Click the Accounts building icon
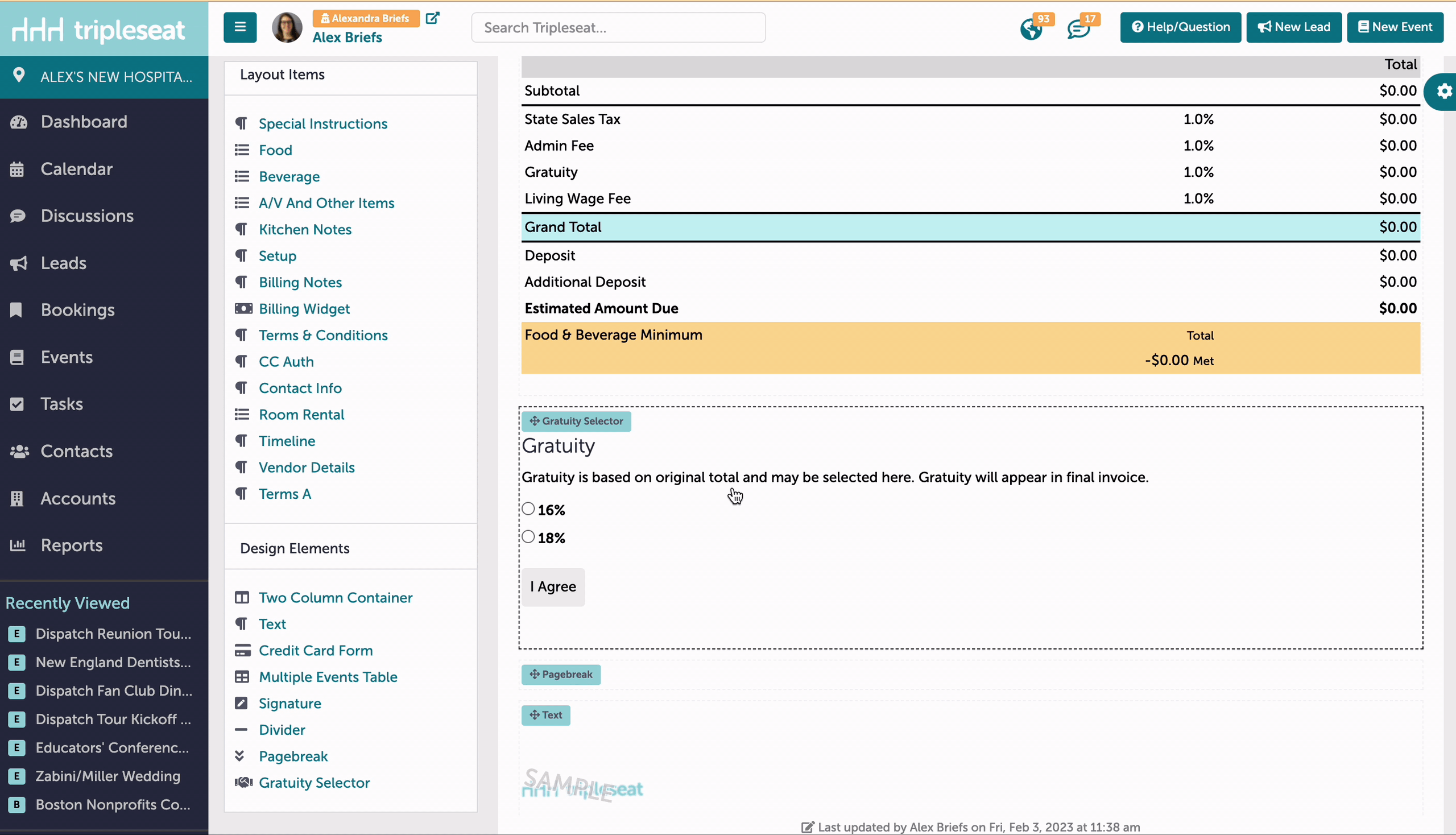This screenshot has width=1456, height=835. tap(17, 498)
